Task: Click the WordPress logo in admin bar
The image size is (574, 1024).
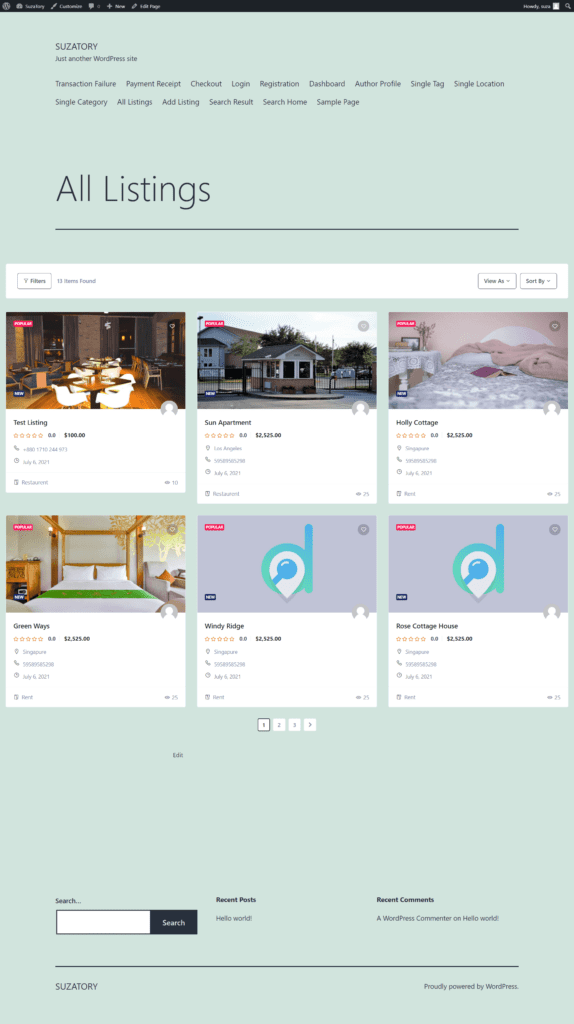Action: pos(6,6)
